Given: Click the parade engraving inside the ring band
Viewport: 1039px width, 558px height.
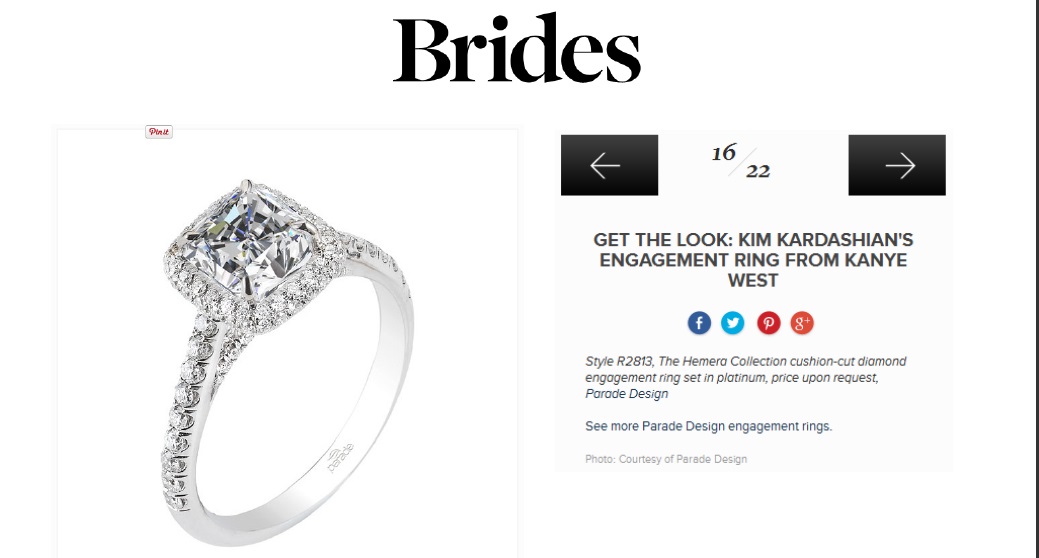Looking at the screenshot, I should pyautogui.click(x=341, y=457).
